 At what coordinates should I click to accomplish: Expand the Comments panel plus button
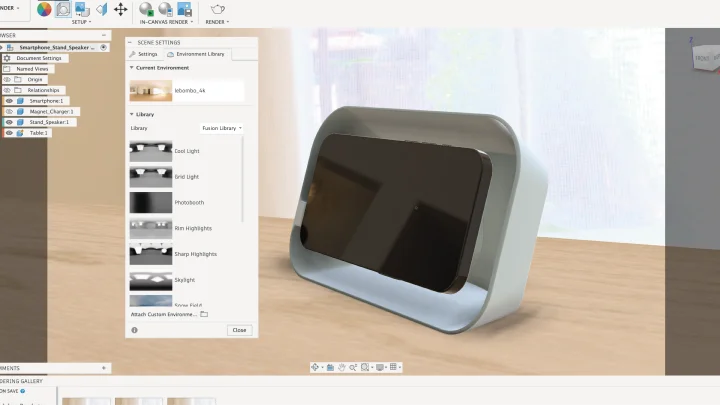click(104, 368)
